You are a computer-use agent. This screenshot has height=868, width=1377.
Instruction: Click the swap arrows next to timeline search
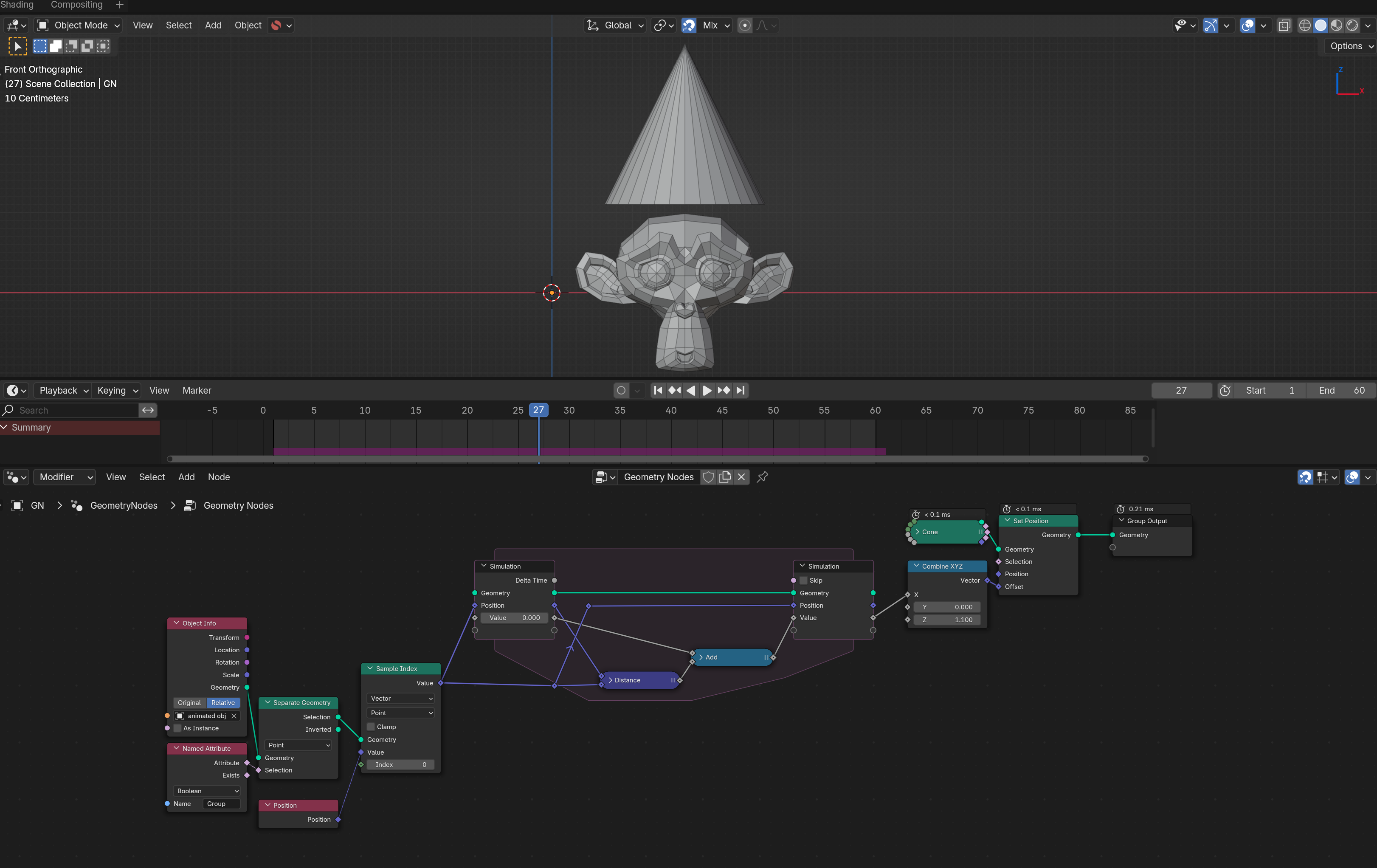pyautogui.click(x=148, y=410)
